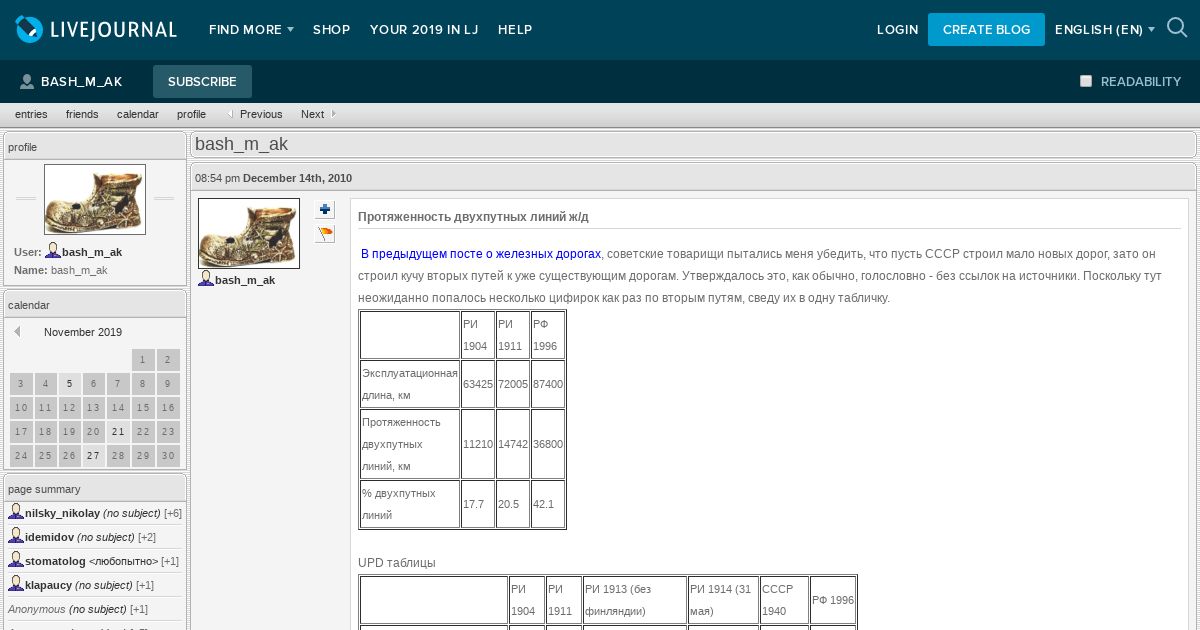Click the user head icon in profile box
Image resolution: width=1200 pixels, height=630 pixels.
pos(53,251)
